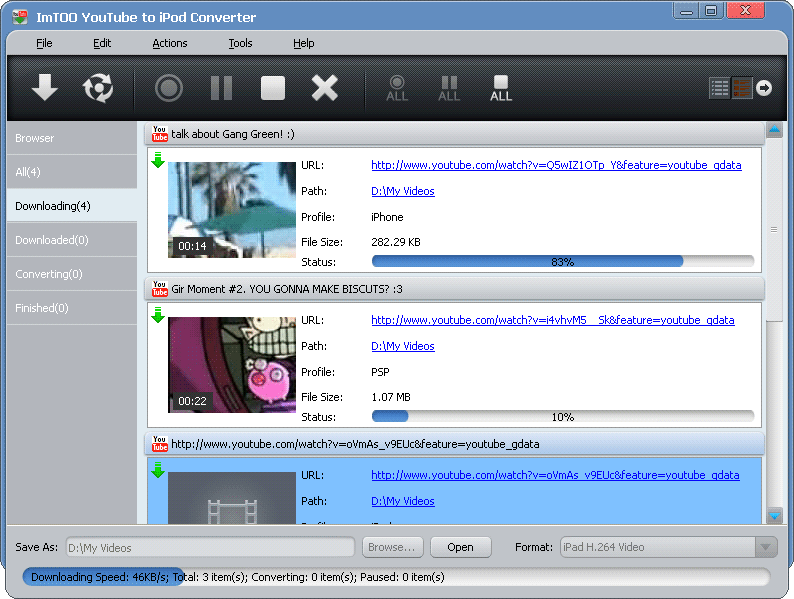Switch to detailed thumbnail view icon
This screenshot has height=599, width=794.
pos(742,88)
